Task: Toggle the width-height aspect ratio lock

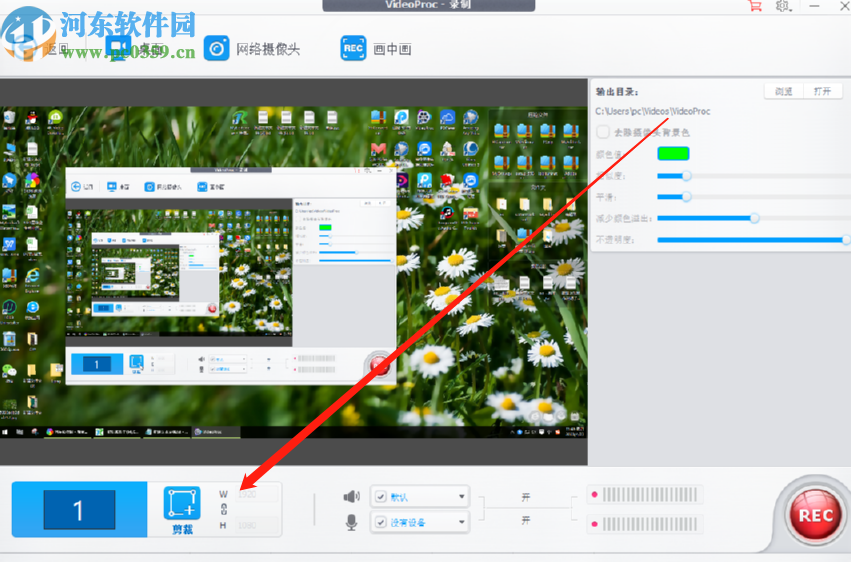Action: click(224, 509)
